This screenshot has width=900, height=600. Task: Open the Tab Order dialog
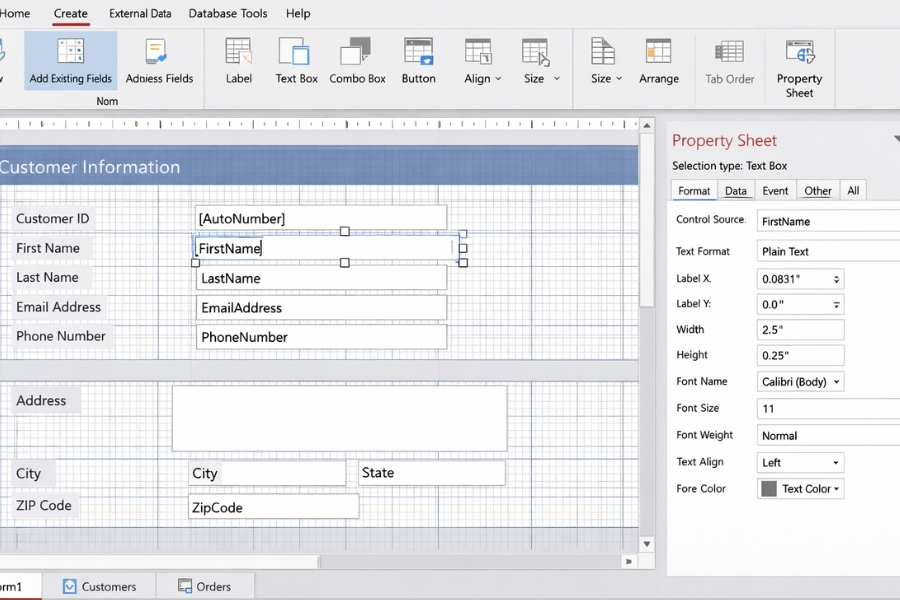[x=728, y=60]
